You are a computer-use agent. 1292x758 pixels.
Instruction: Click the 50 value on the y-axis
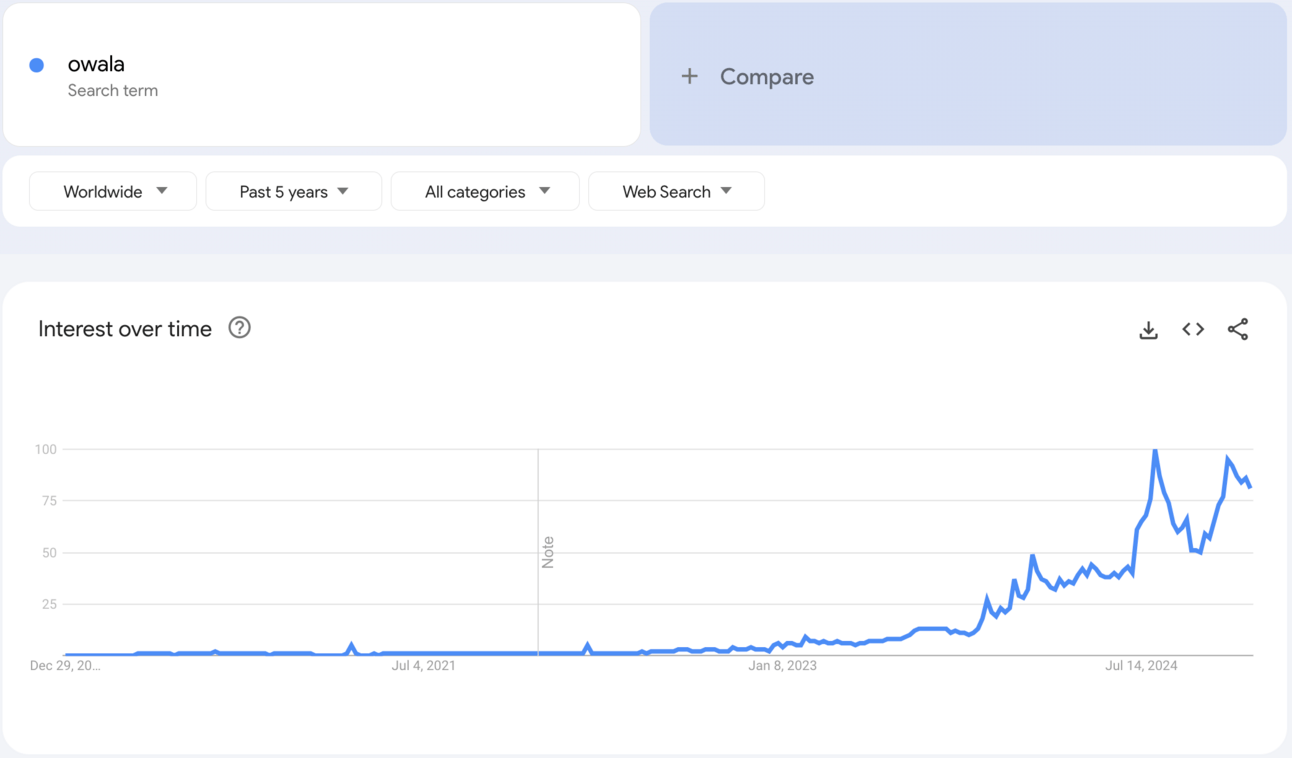point(47,553)
